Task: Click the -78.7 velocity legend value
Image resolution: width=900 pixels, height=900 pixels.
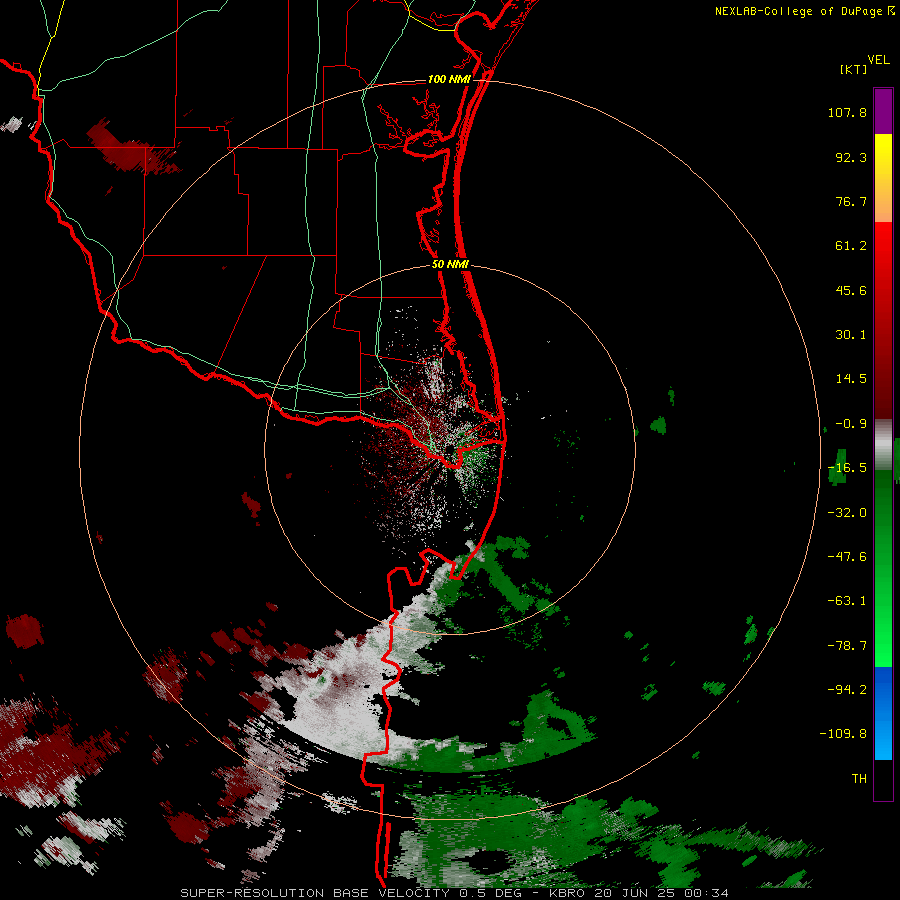Action: (x=847, y=646)
